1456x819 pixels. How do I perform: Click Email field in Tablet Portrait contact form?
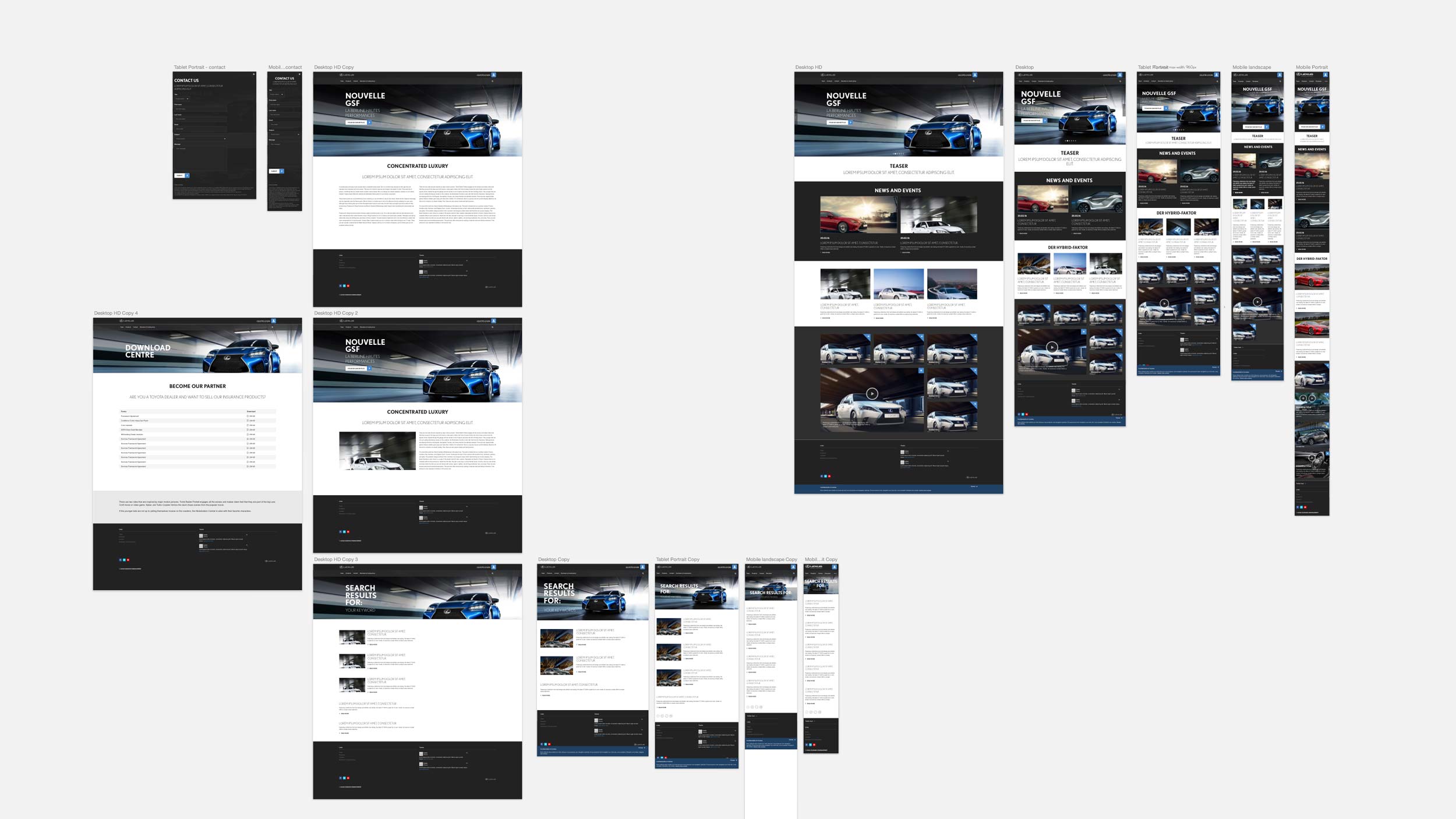click(200, 129)
